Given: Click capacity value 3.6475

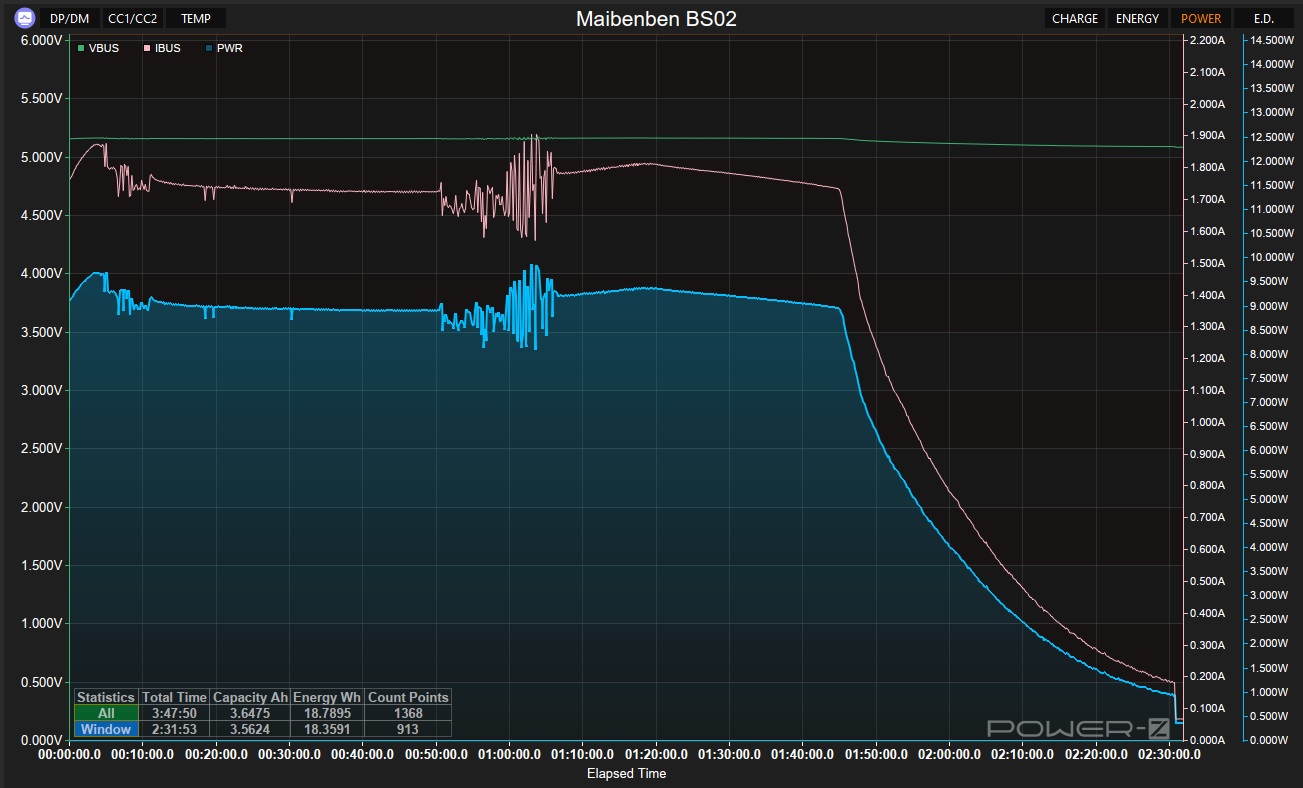Looking at the screenshot, I should coord(250,713).
